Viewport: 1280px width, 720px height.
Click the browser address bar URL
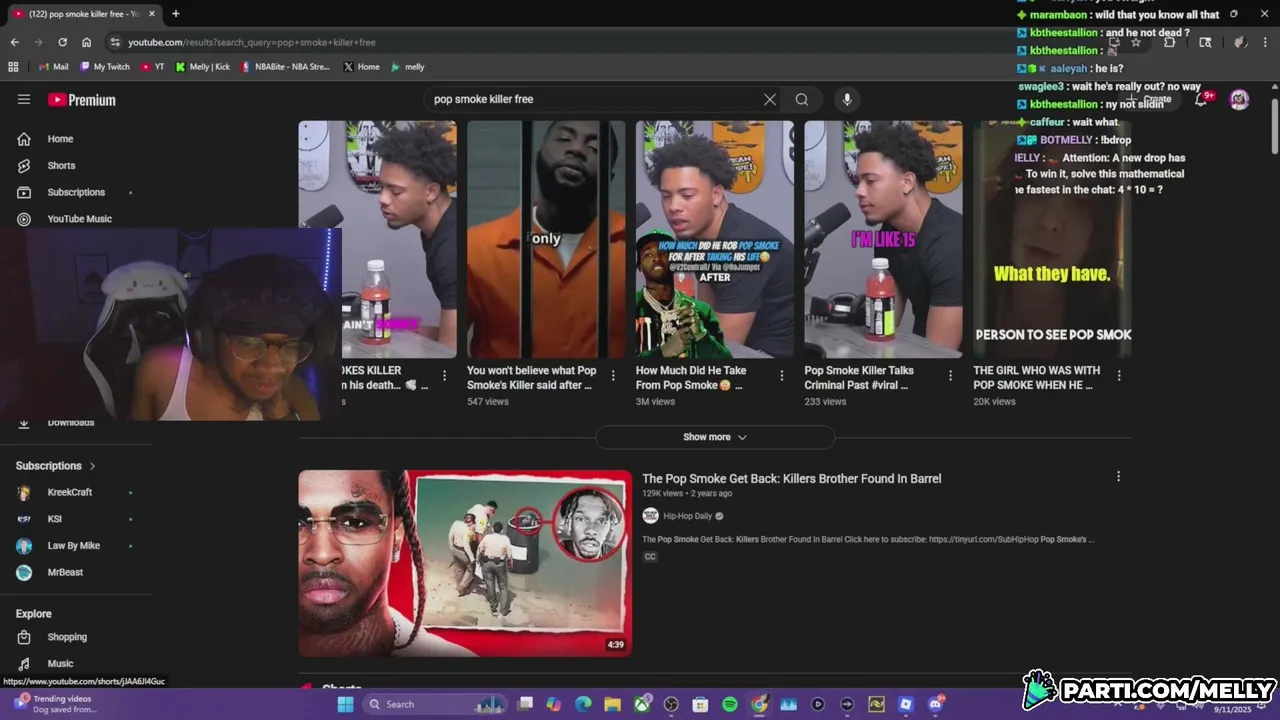252,42
